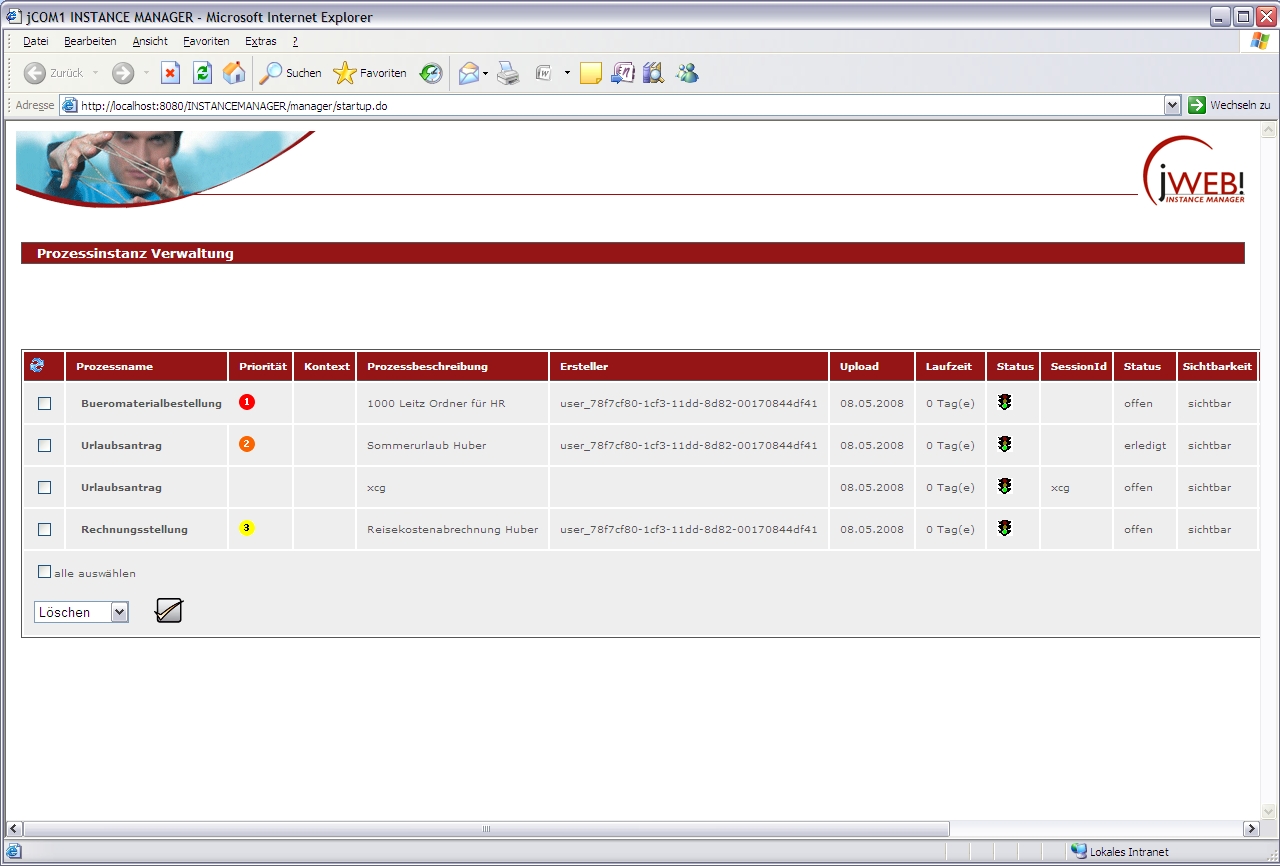Open the Mail toolbar dropdown arrow

tap(485, 73)
